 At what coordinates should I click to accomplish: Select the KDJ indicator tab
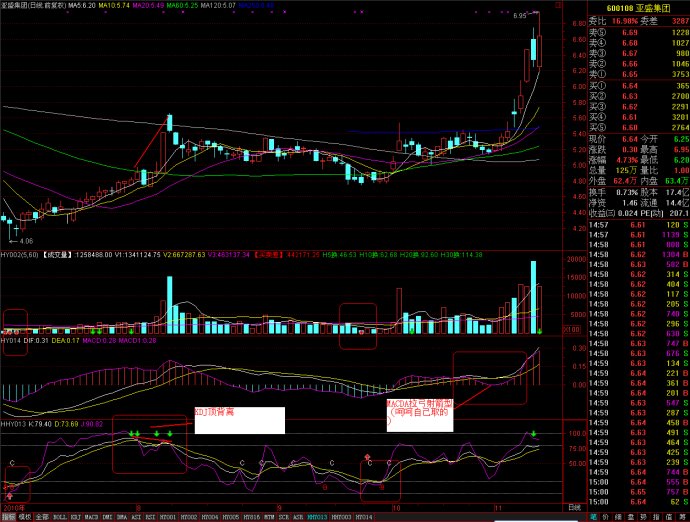[x=76, y=517]
